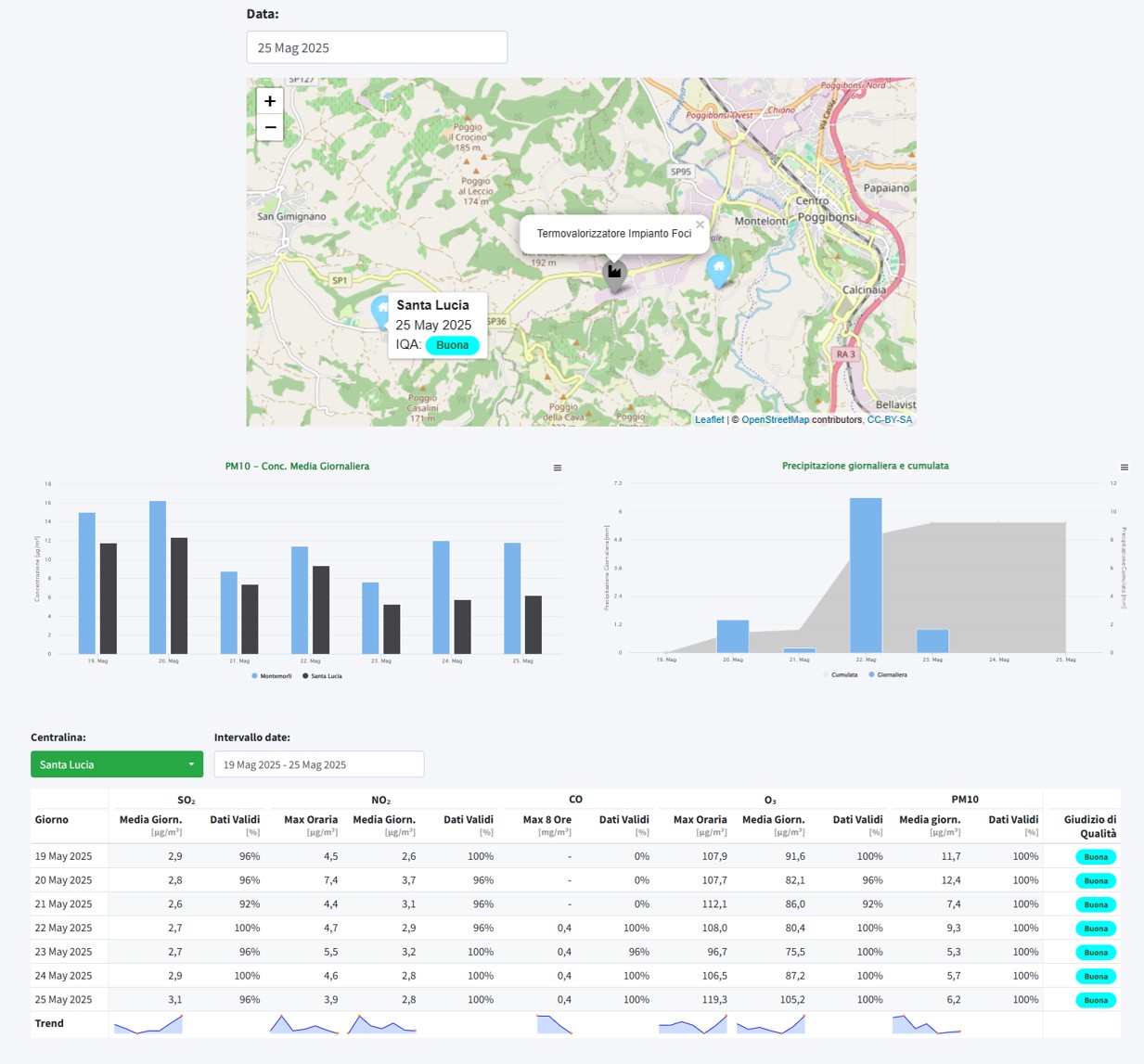Toggle Santa Lucia series in PM10 legend
This screenshot has height=1064, width=1144.
click(322, 676)
